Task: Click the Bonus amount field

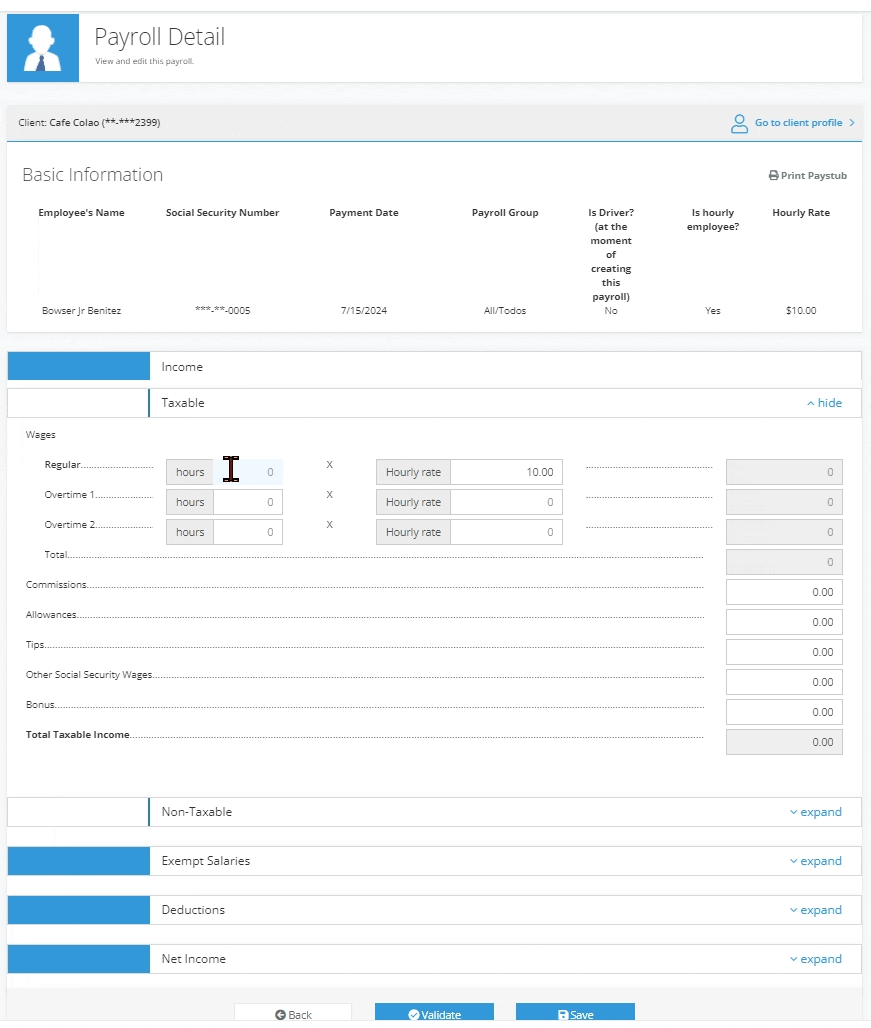Action: pos(784,712)
